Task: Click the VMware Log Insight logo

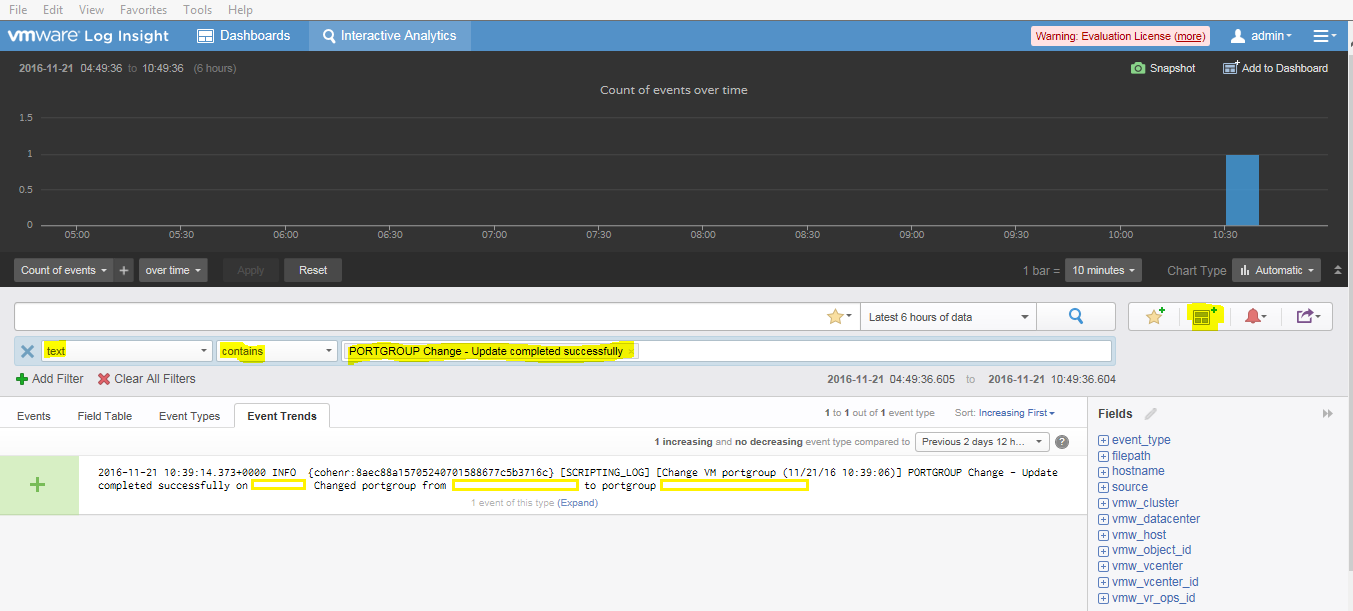Action: click(x=89, y=36)
